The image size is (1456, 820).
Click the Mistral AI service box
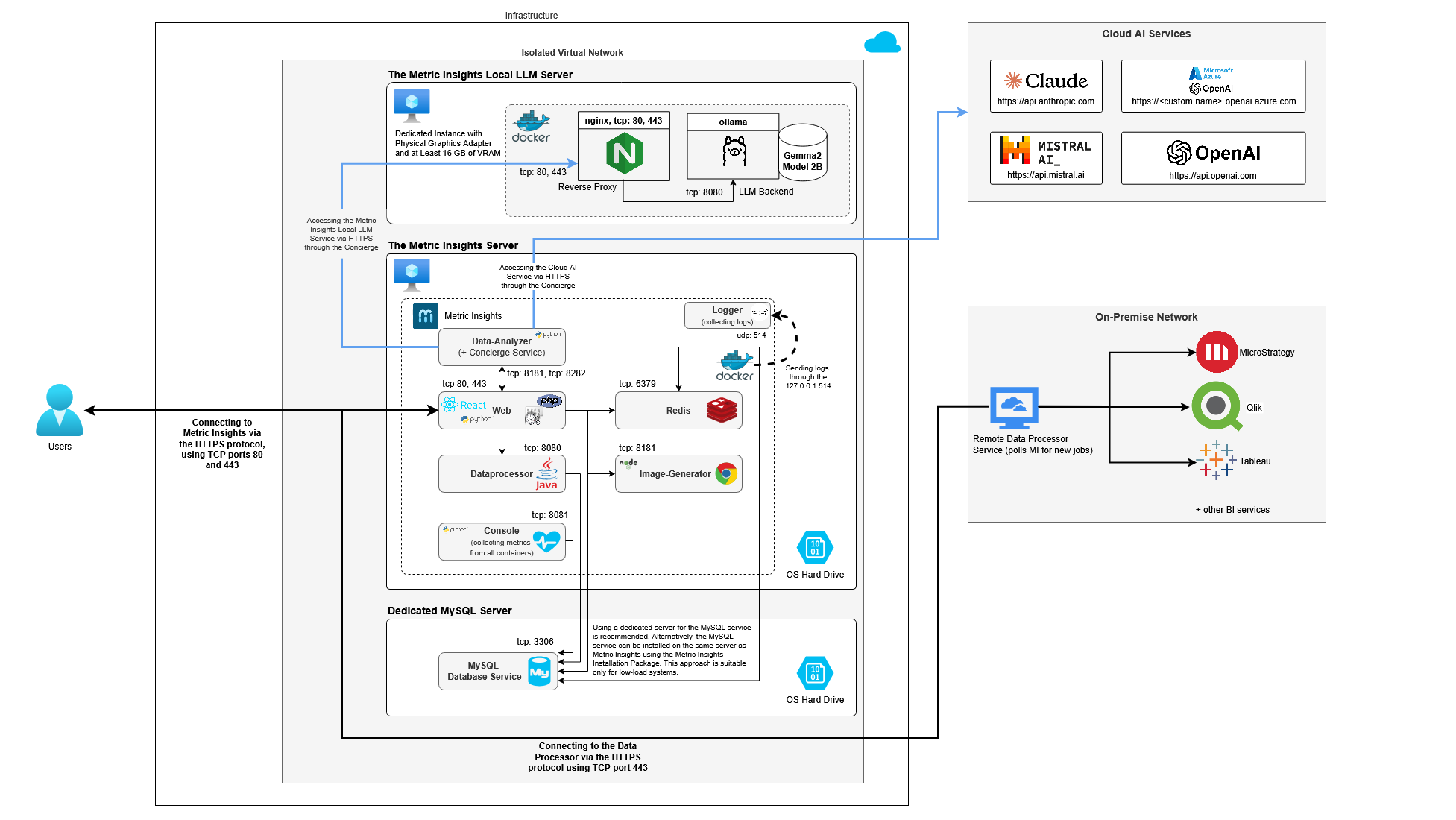pyautogui.click(x=1045, y=158)
